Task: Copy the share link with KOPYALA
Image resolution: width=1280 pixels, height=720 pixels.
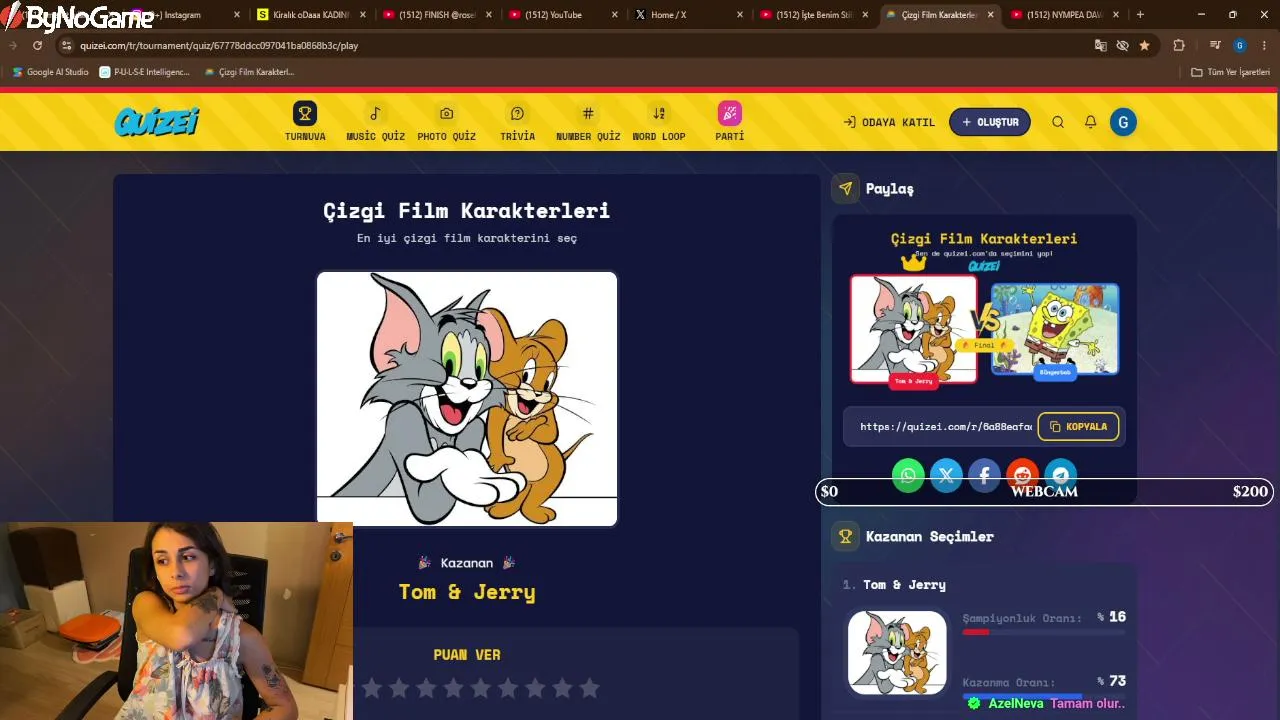Action: coord(1078,427)
